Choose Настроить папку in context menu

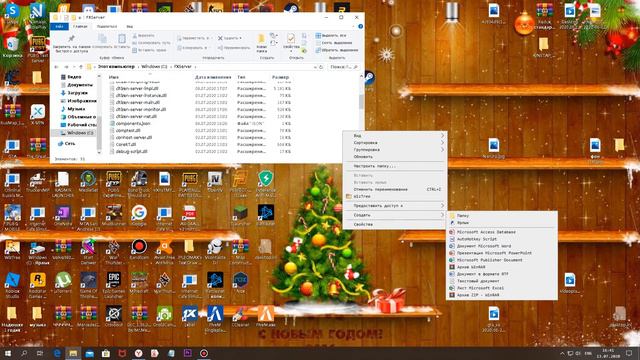(x=394, y=166)
